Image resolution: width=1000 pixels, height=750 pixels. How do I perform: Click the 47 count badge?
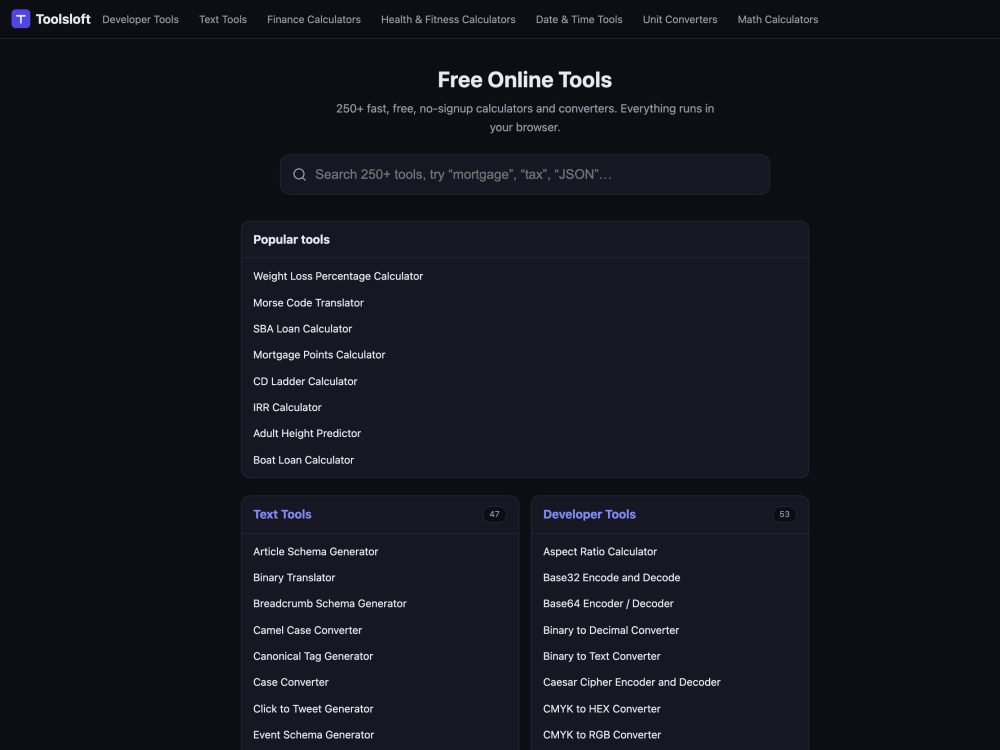point(494,515)
